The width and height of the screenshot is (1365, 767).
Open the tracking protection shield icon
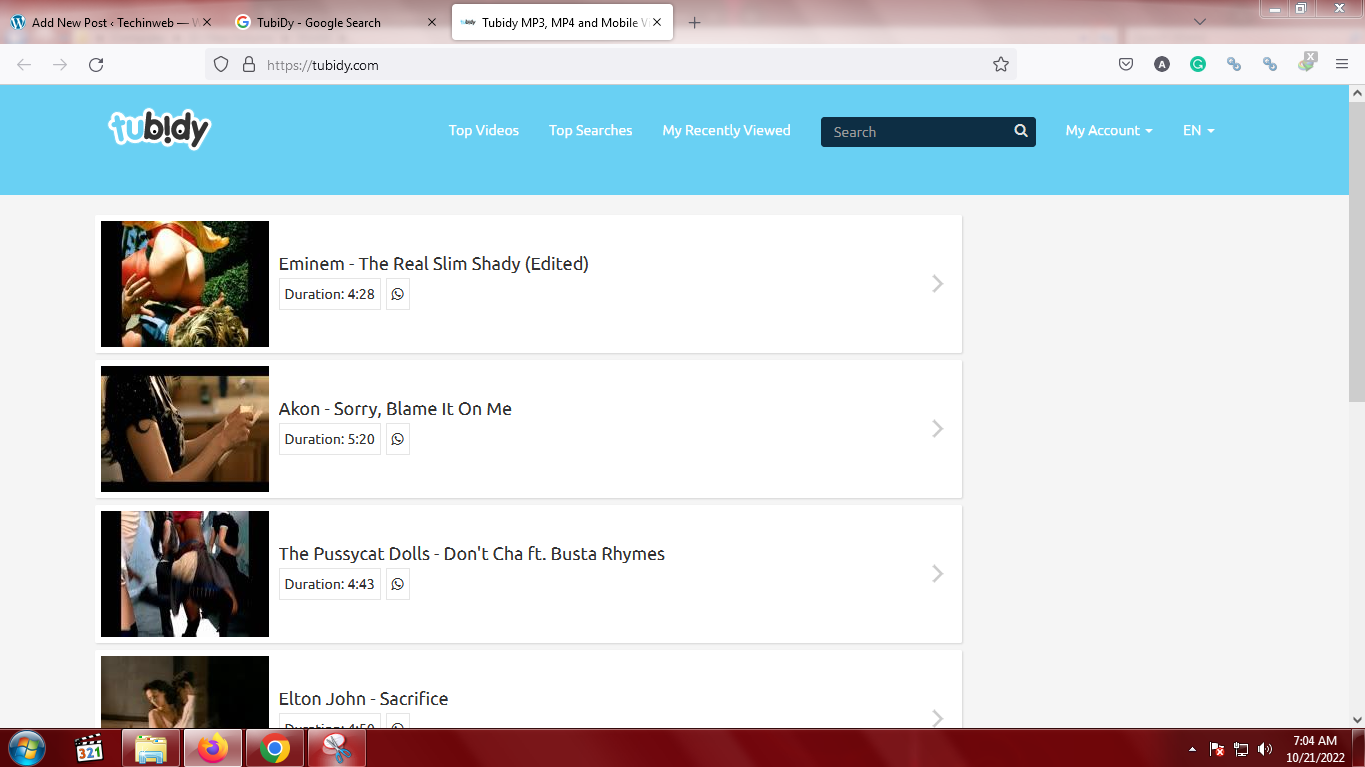(222, 65)
